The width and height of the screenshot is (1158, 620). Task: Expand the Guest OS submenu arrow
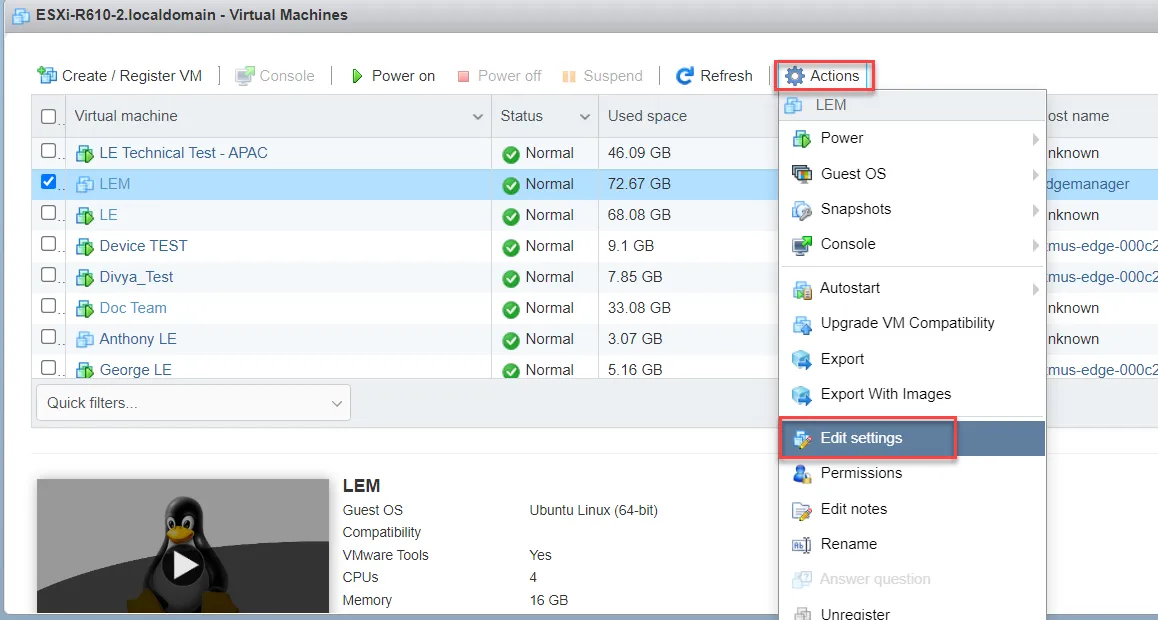click(1035, 174)
